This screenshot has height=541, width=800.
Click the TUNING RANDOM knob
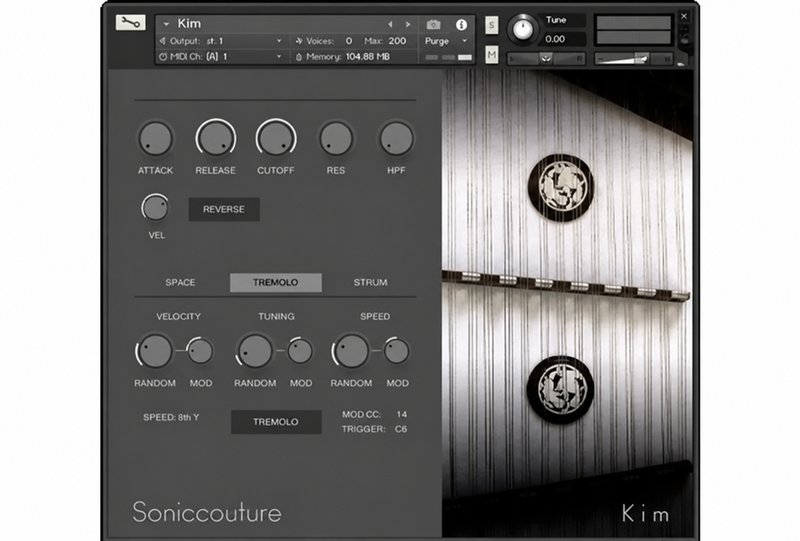255,351
